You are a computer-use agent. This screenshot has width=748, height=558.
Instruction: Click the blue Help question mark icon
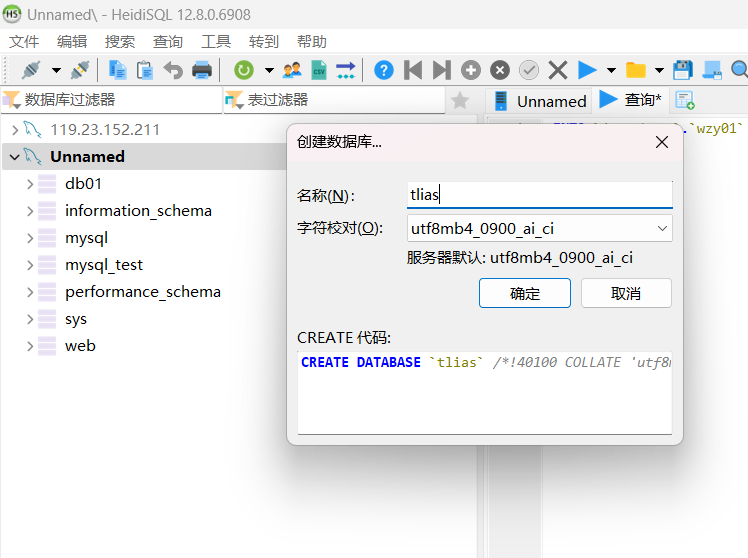(x=384, y=70)
